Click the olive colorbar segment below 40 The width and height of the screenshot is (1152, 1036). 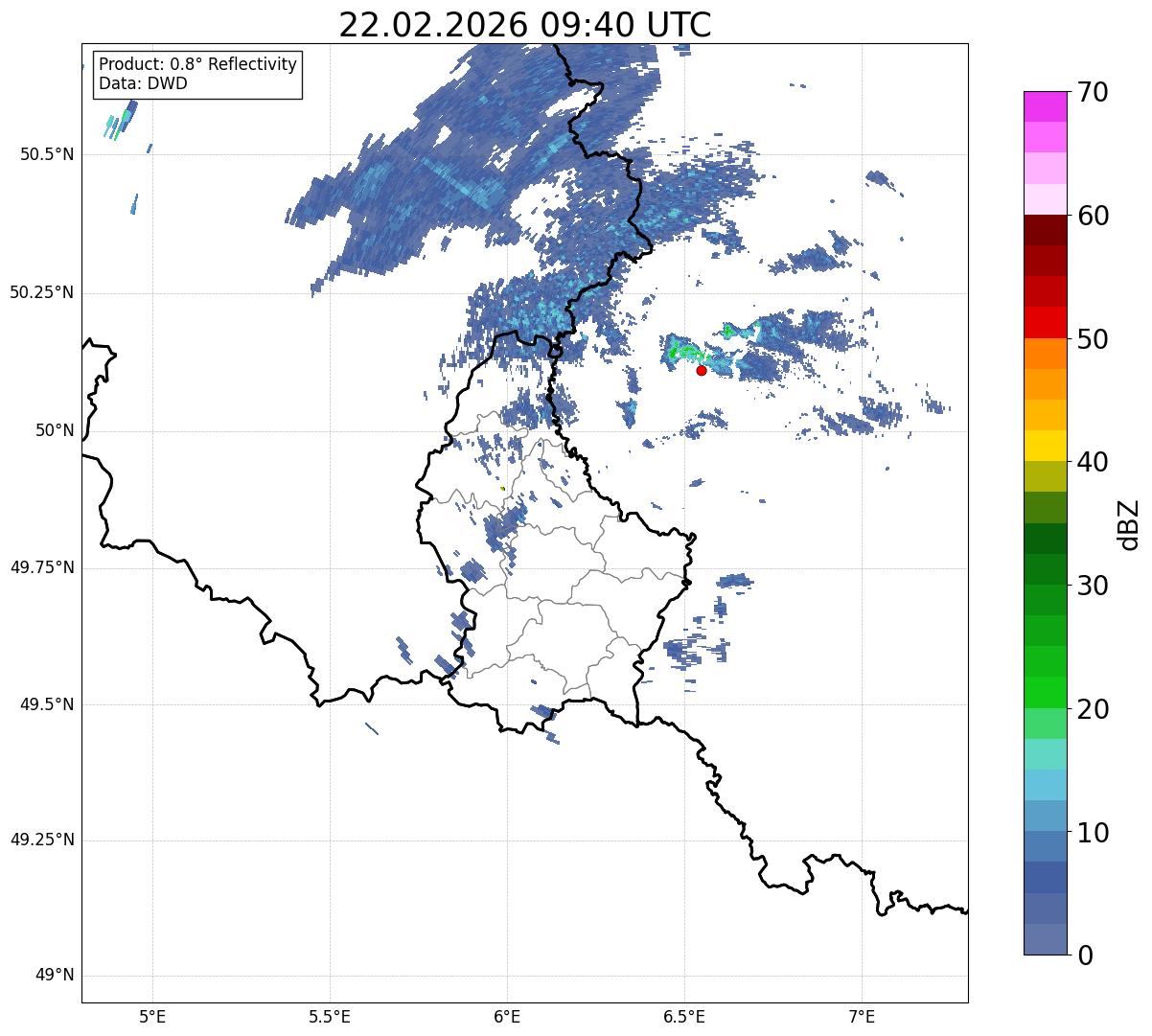1046,476
